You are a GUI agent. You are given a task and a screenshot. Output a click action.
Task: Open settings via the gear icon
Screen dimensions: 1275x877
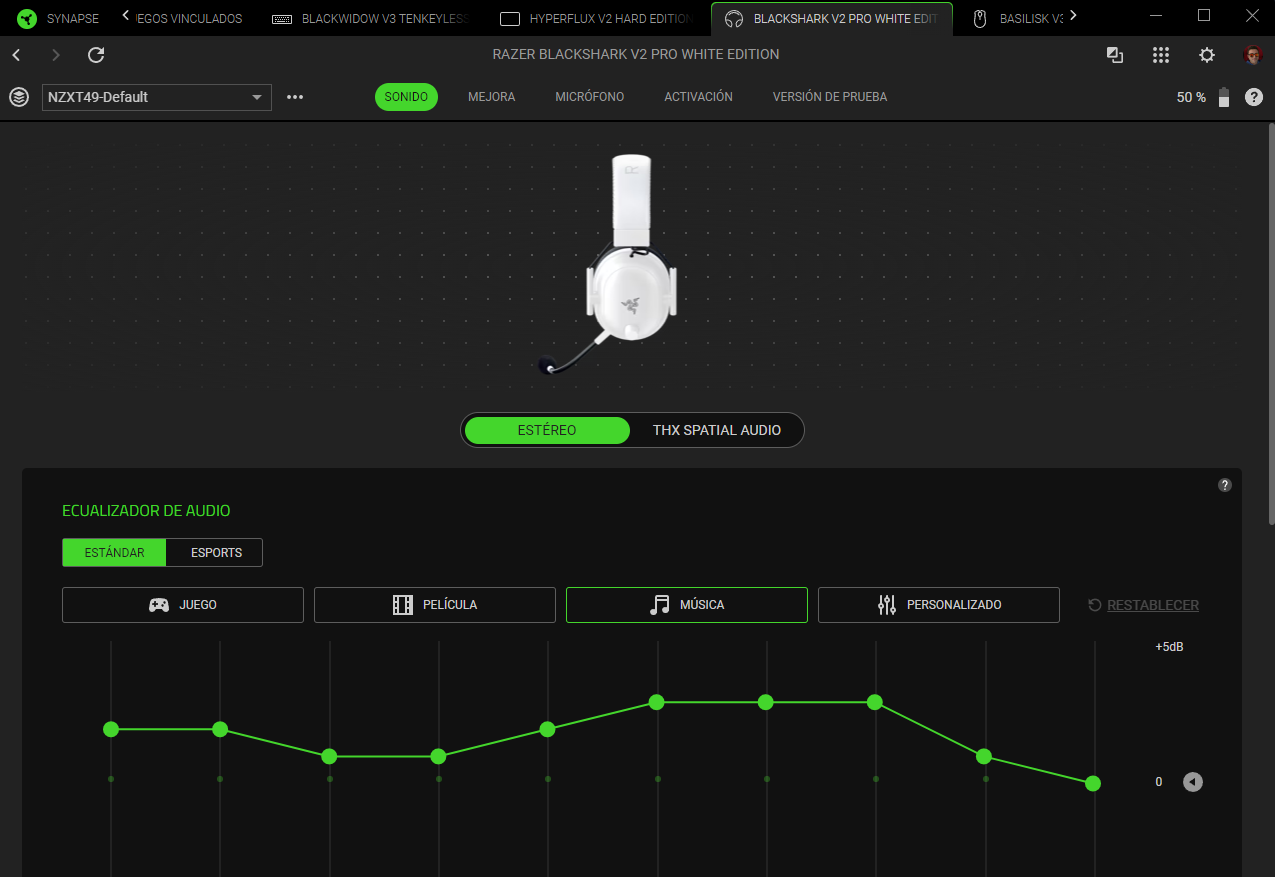click(1207, 55)
